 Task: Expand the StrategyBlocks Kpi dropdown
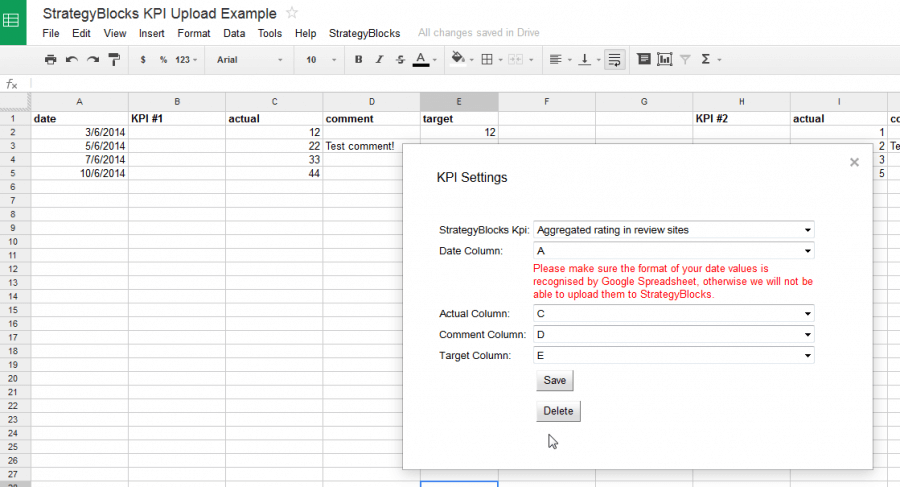(674, 230)
